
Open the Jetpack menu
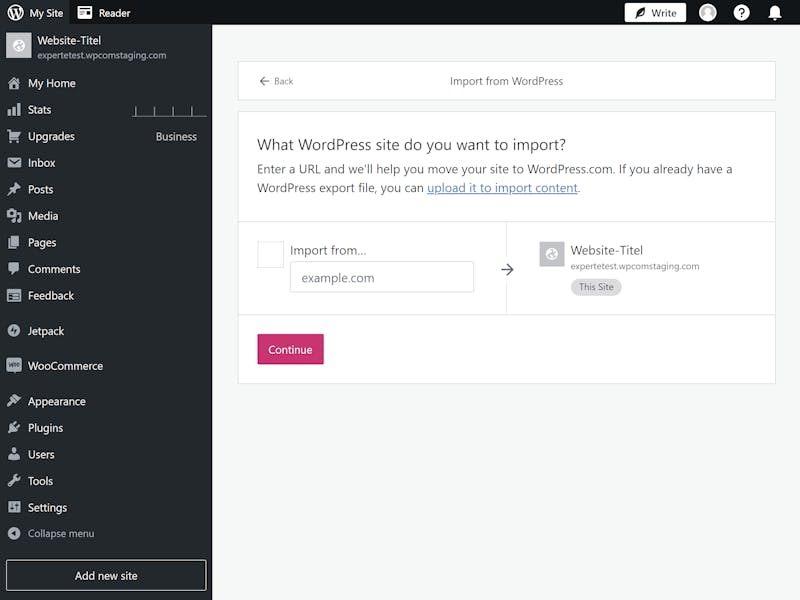coord(46,331)
